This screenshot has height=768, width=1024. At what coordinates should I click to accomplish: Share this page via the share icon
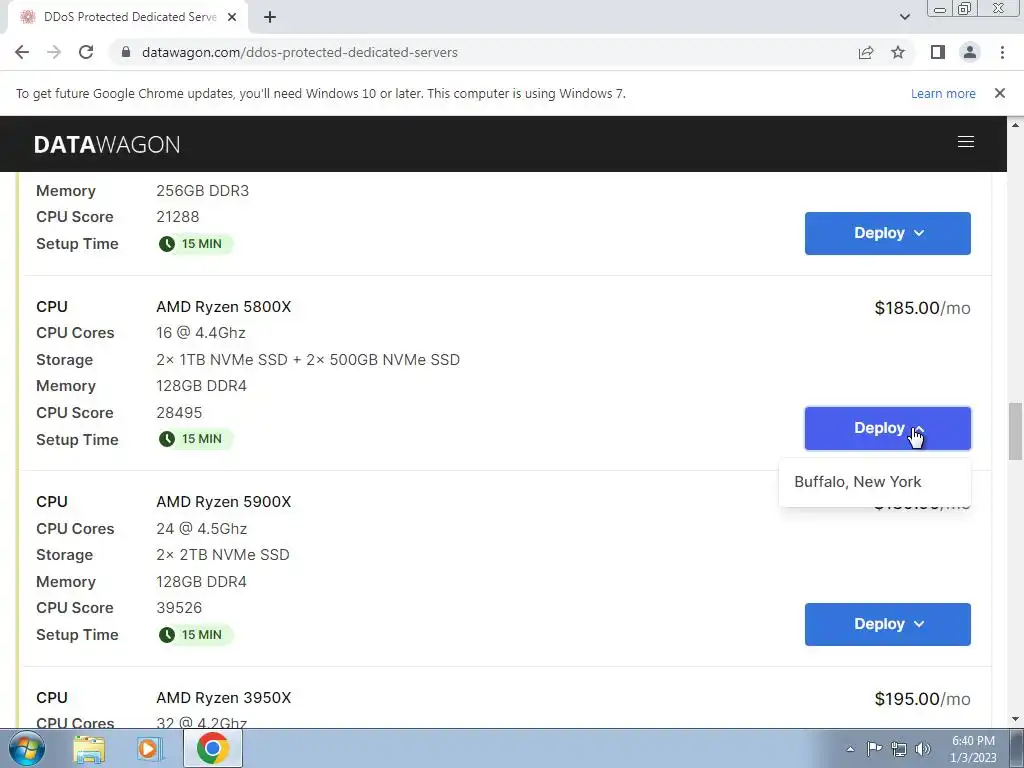pos(866,52)
